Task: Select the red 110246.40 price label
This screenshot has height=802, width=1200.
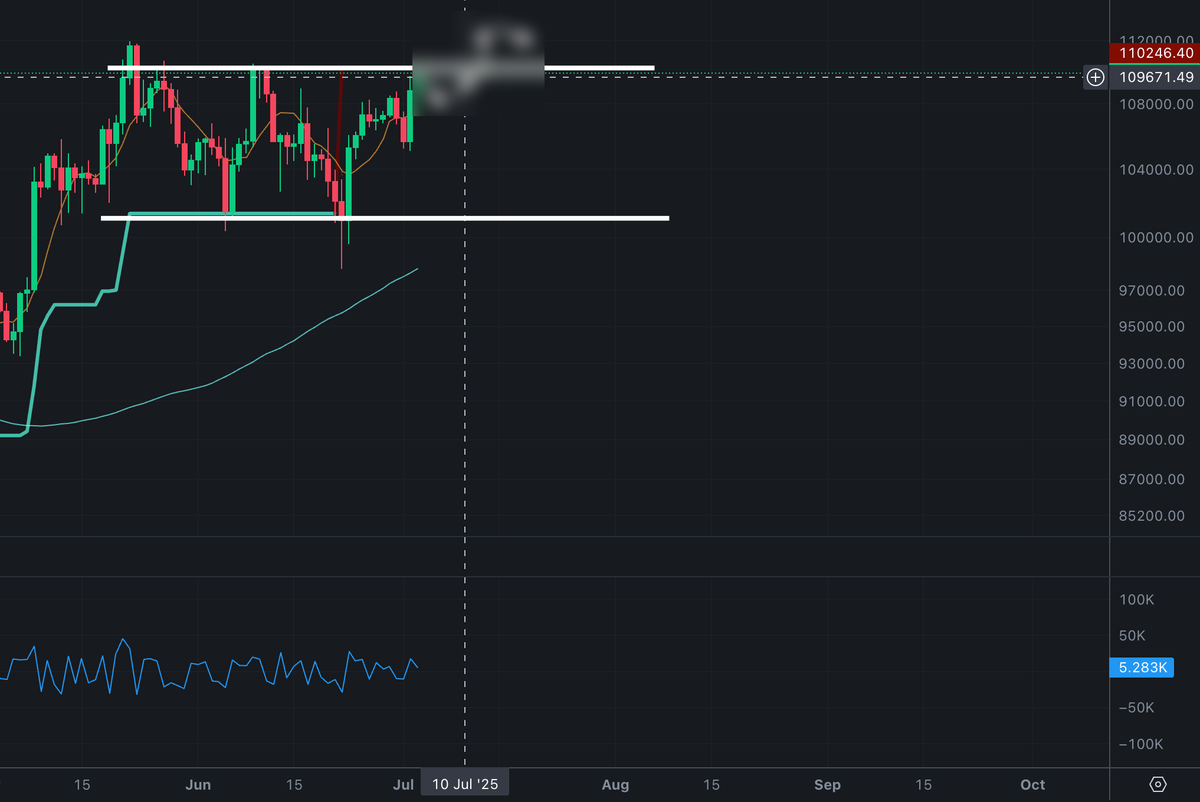Action: (x=1154, y=53)
